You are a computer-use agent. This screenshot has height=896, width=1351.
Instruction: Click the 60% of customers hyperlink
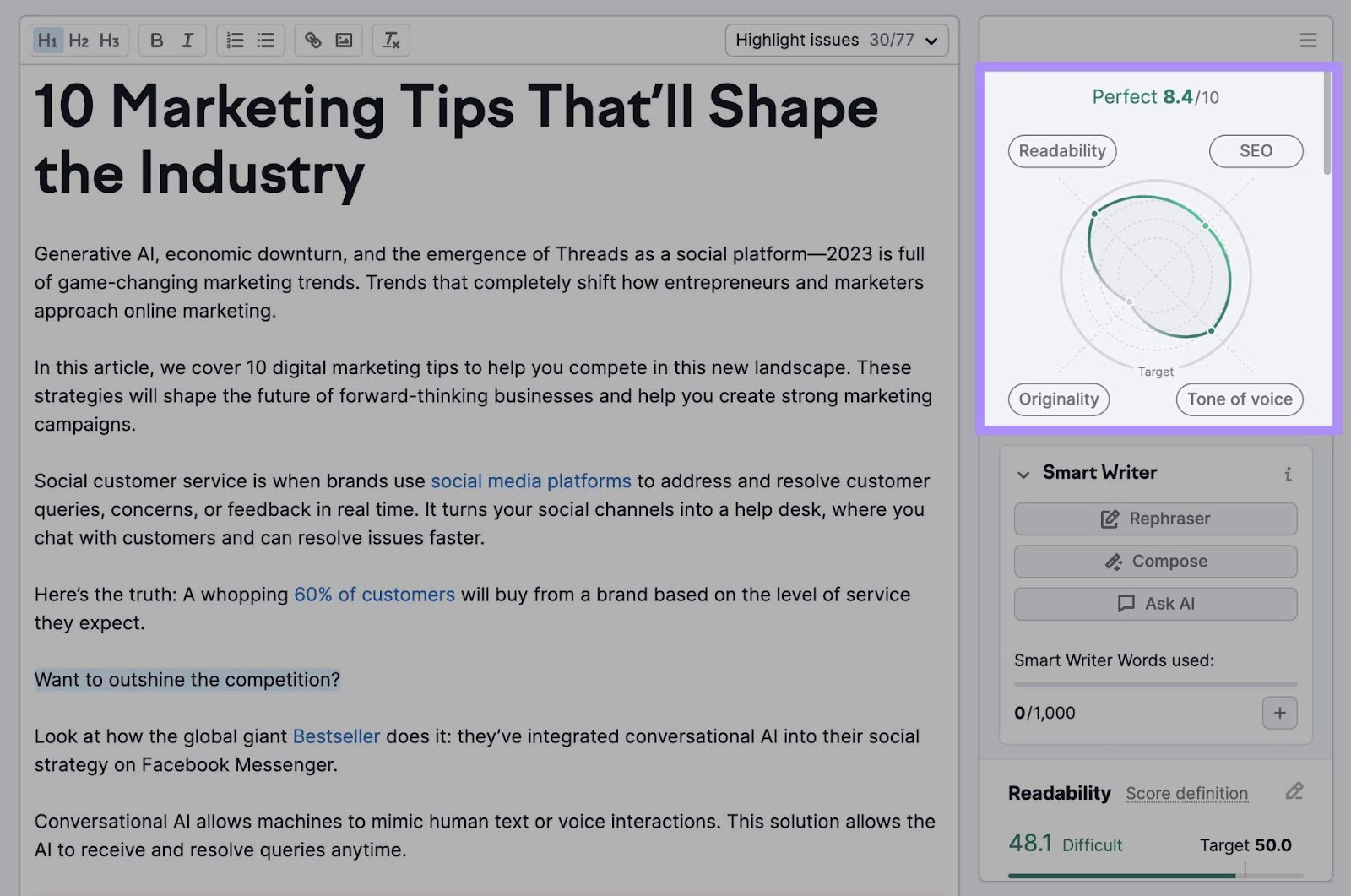[x=374, y=594]
